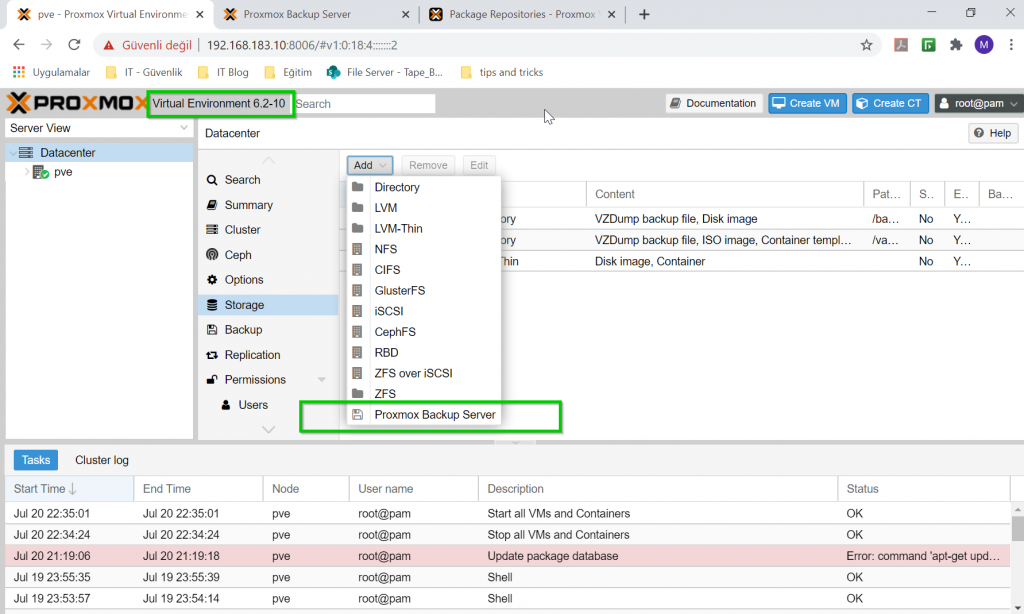
Task: Open the File Server - Tape_B bookmark
Action: click(x=385, y=73)
